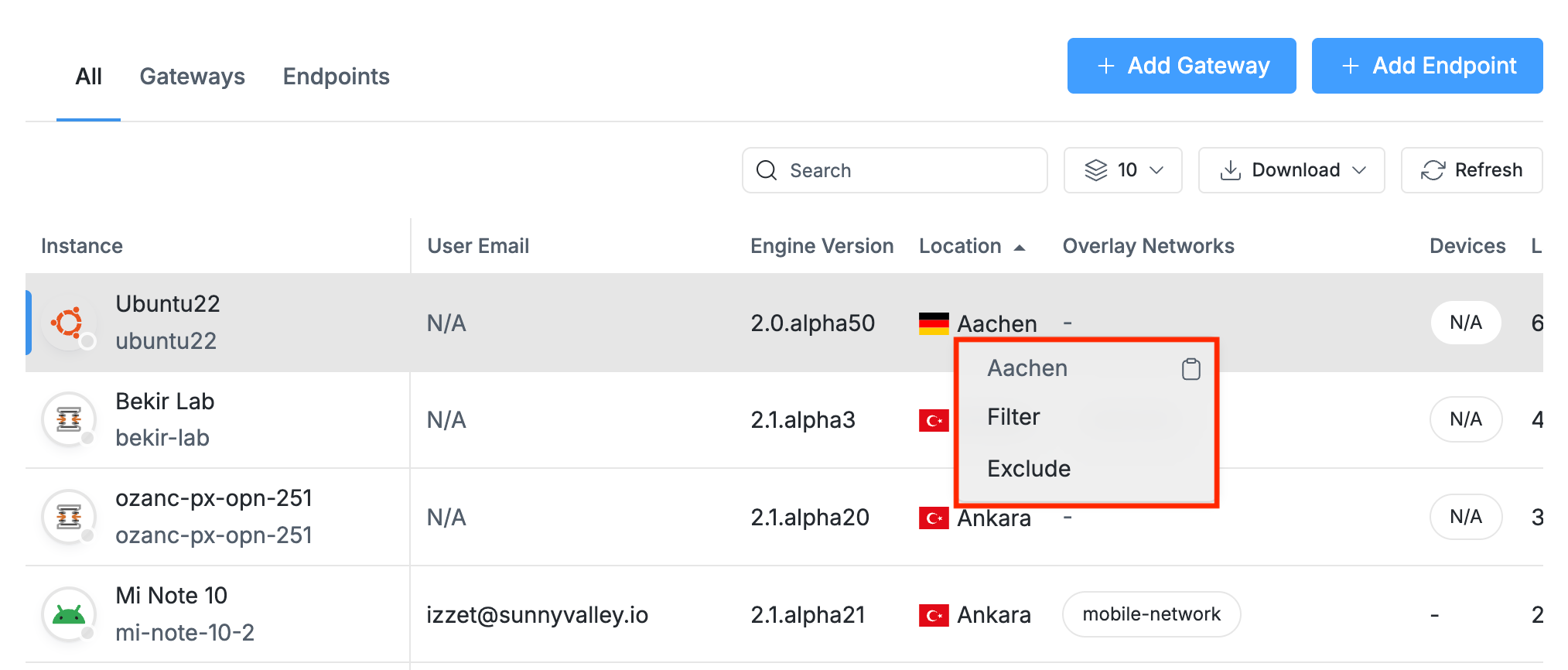Copy Aachen value with clipboard icon
Image resolution: width=1568 pixels, height=670 pixels.
click(x=1191, y=369)
